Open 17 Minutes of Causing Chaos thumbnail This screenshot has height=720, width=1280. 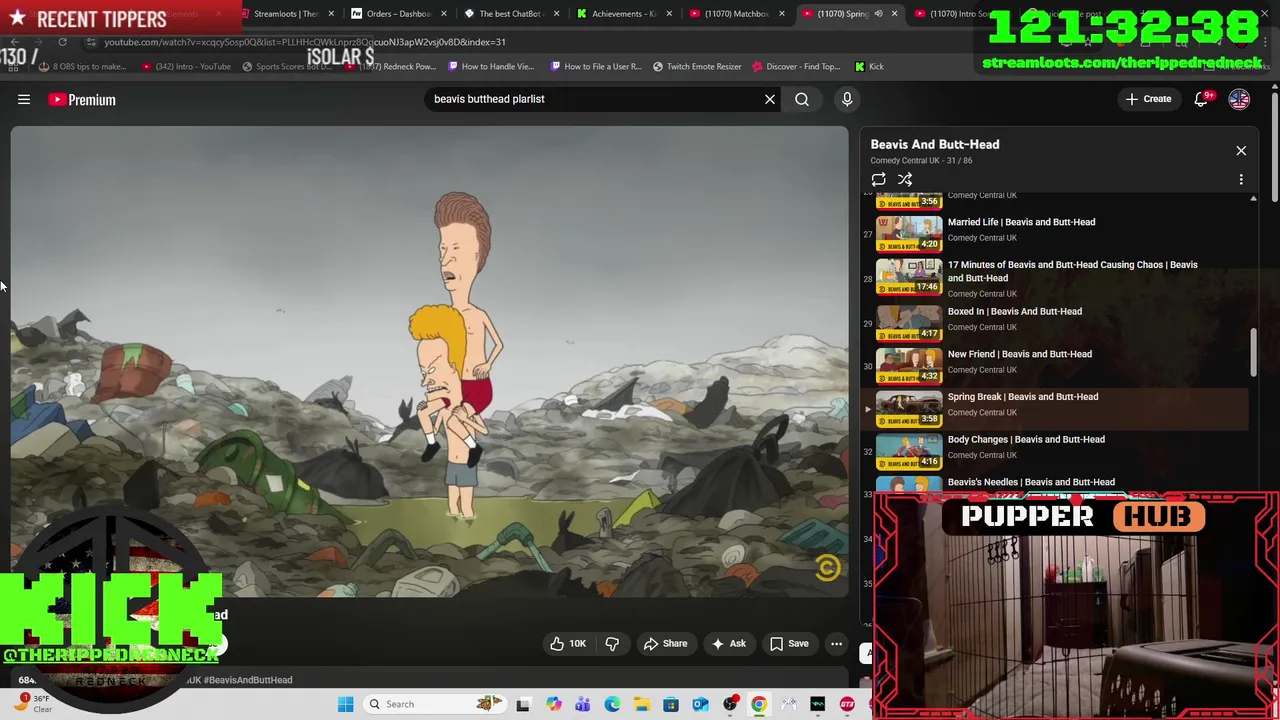click(x=909, y=277)
